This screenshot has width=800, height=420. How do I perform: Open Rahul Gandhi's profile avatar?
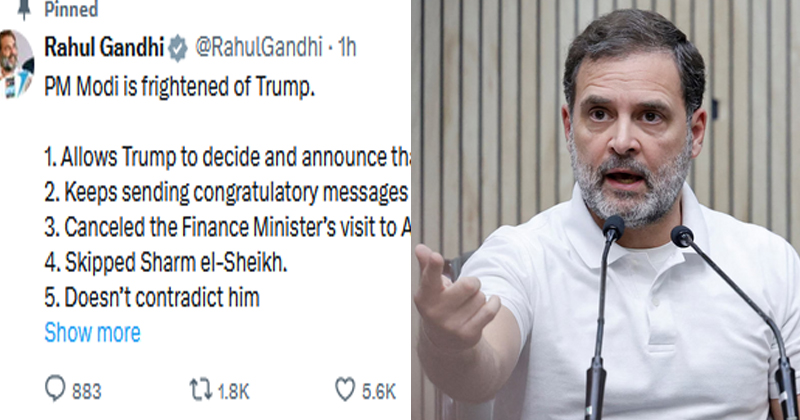coord(16,64)
